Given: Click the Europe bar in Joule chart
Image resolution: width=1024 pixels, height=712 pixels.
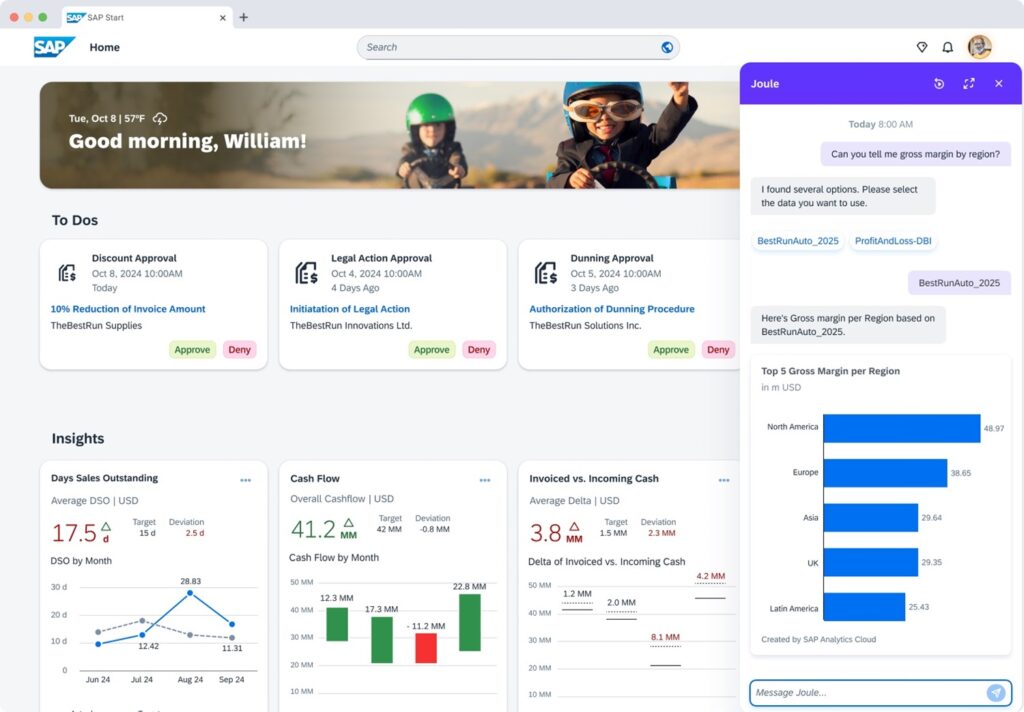Looking at the screenshot, I should 885,473.
